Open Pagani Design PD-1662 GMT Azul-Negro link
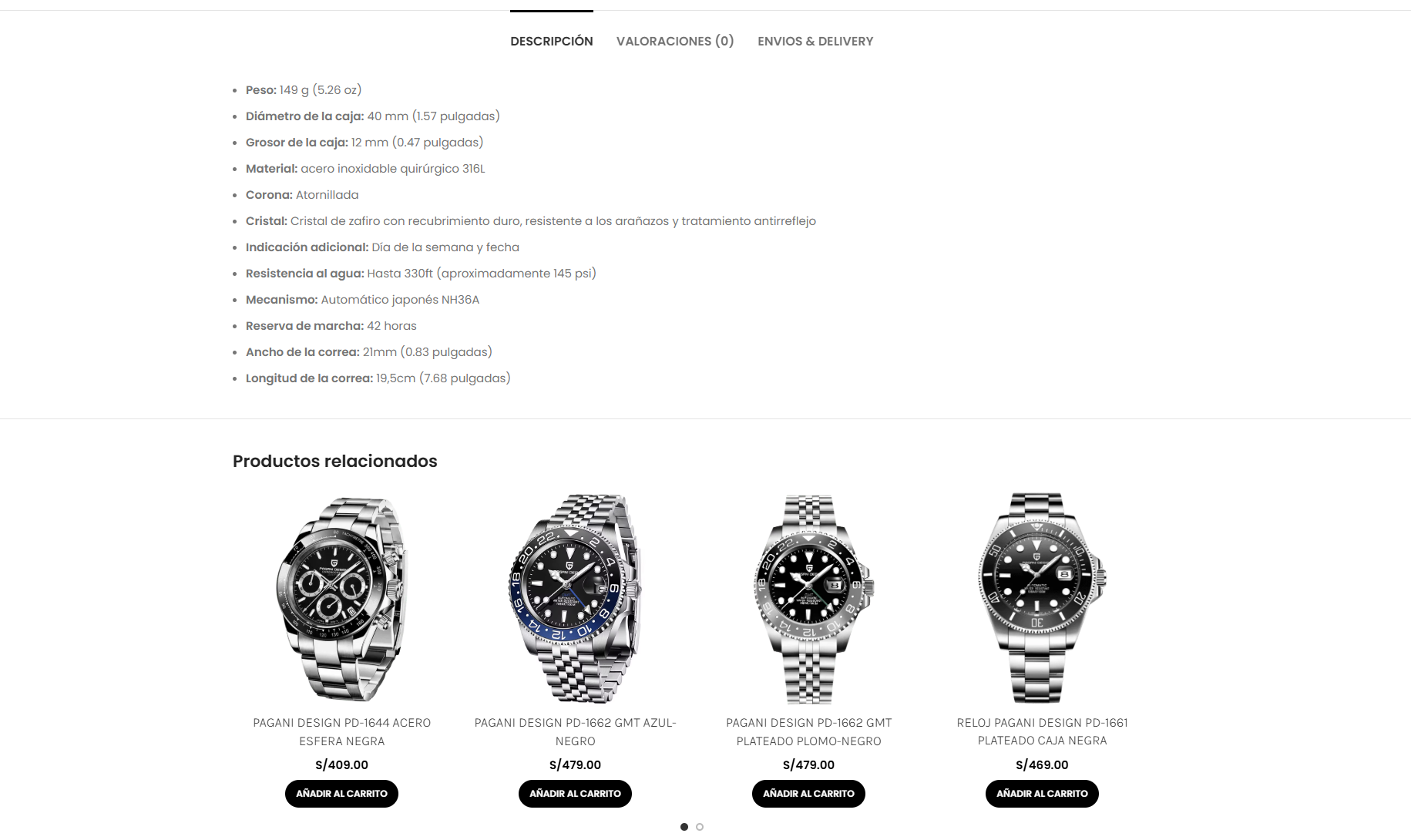 tap(575, 732)
